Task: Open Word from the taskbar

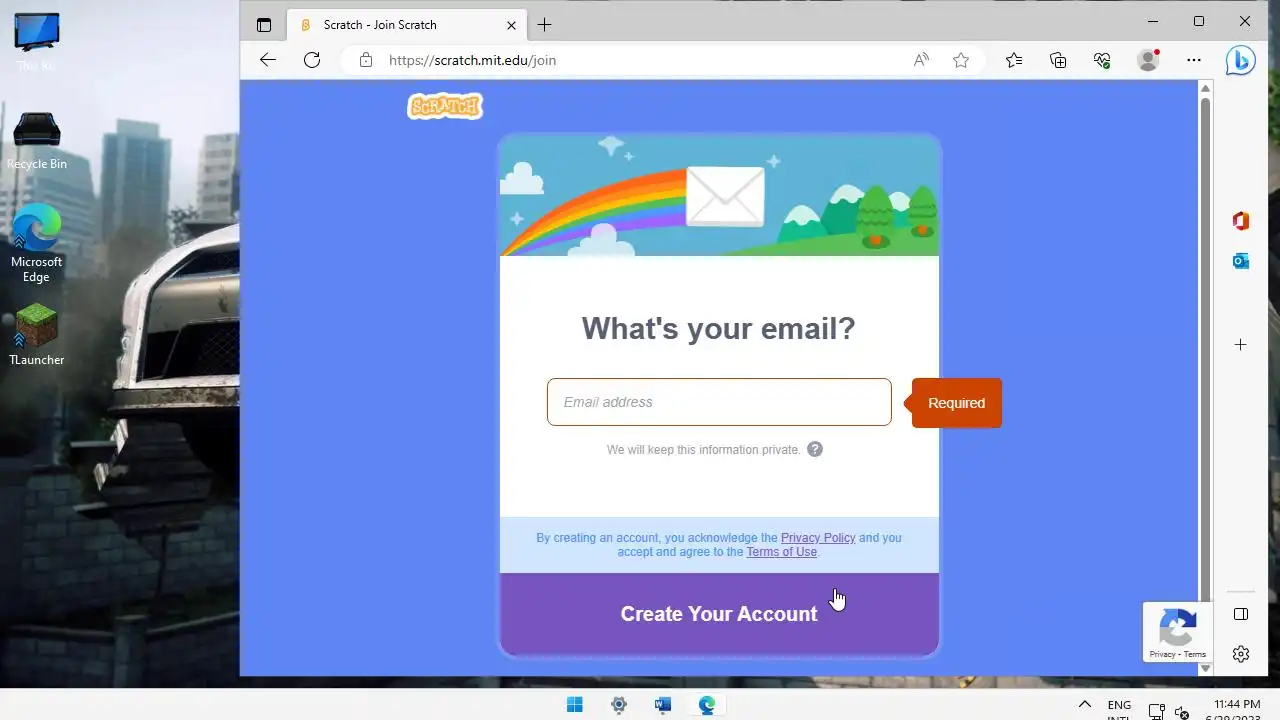Action: click(x=663, y=705)
